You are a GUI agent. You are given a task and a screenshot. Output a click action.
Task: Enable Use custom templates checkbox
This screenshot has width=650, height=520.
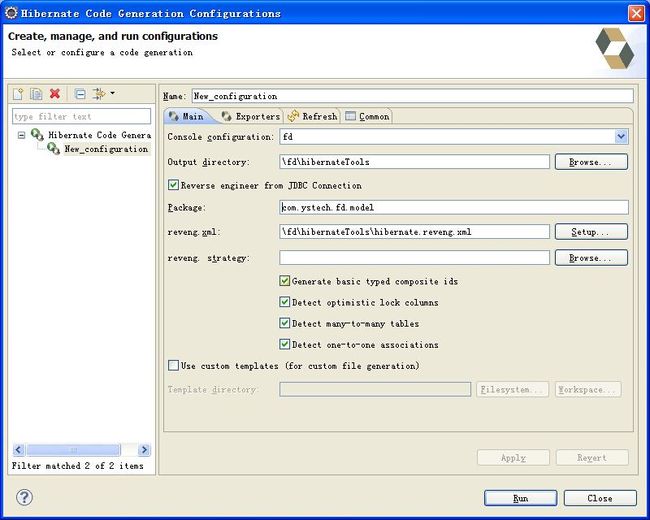[173, 365]
